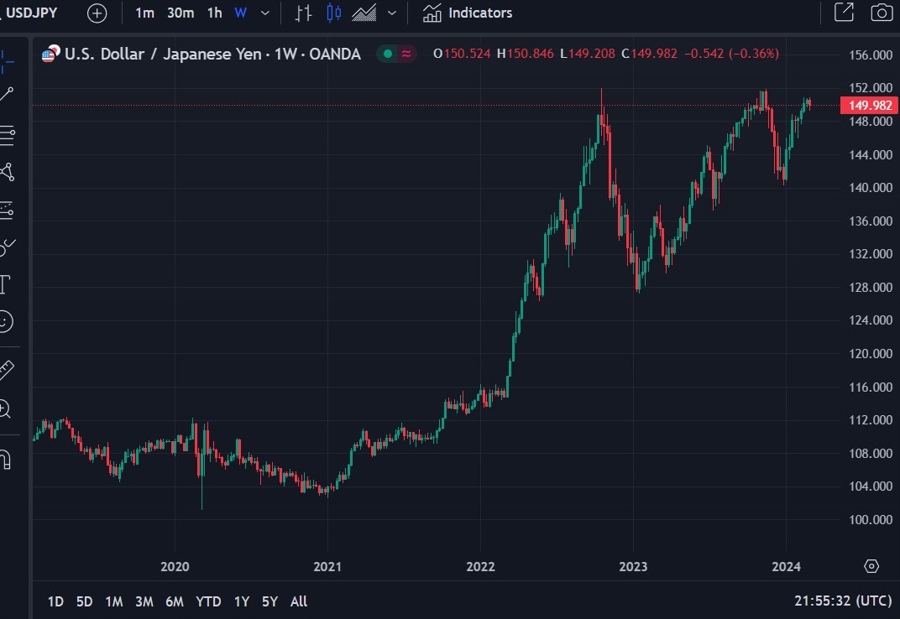
Task: Click the 5Y date range button
Action: coord(270,601)
